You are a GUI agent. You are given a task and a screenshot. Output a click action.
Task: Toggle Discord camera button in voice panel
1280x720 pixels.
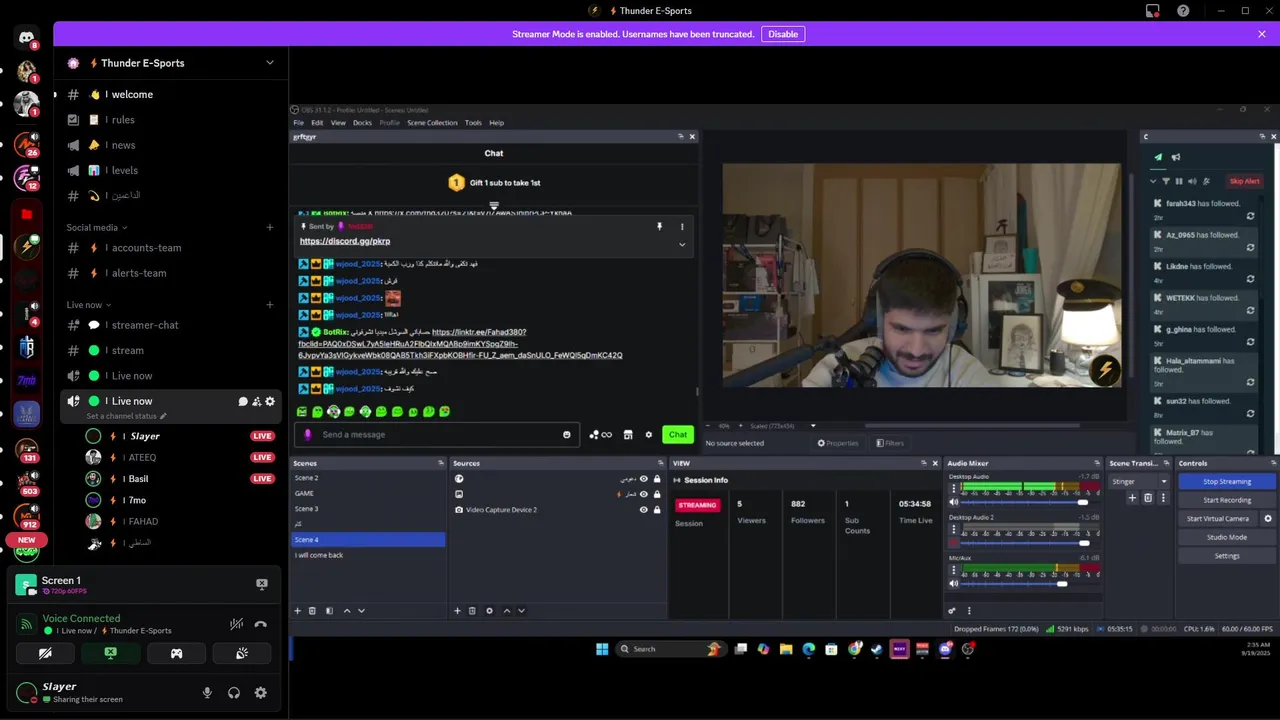coord(45,653)
